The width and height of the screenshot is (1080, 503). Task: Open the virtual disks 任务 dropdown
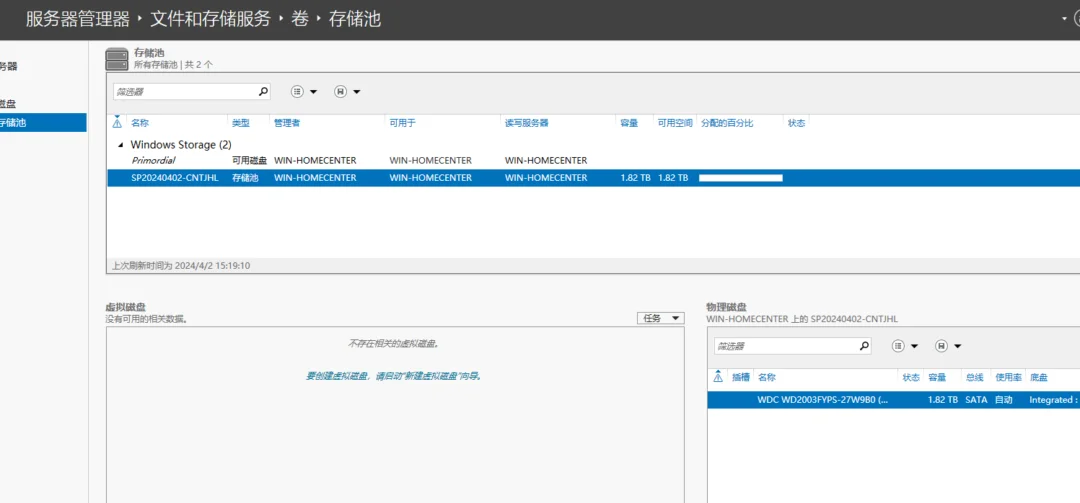tap(661, 318)
